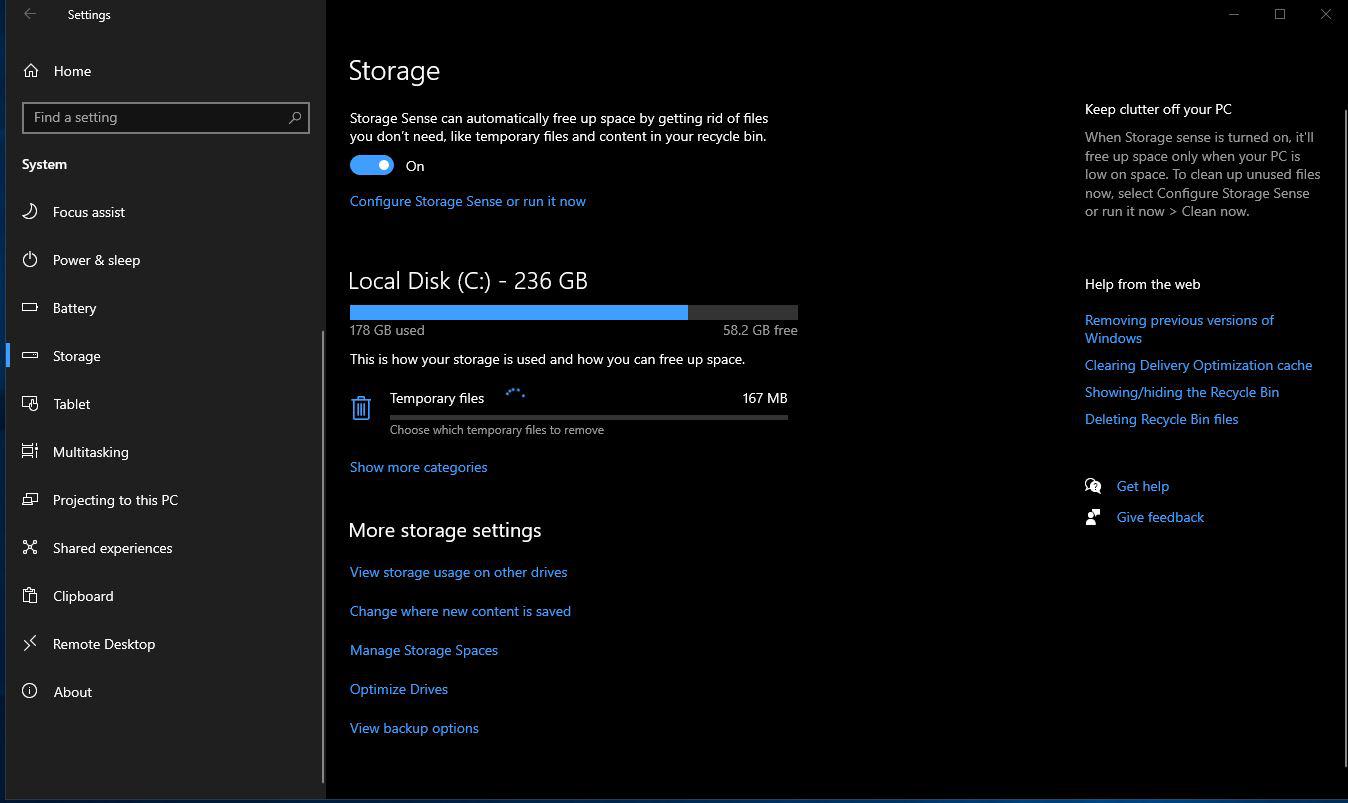Viewport: 1348px width, 803px height.
Task: Open the About page
Action: click(72, 692)
